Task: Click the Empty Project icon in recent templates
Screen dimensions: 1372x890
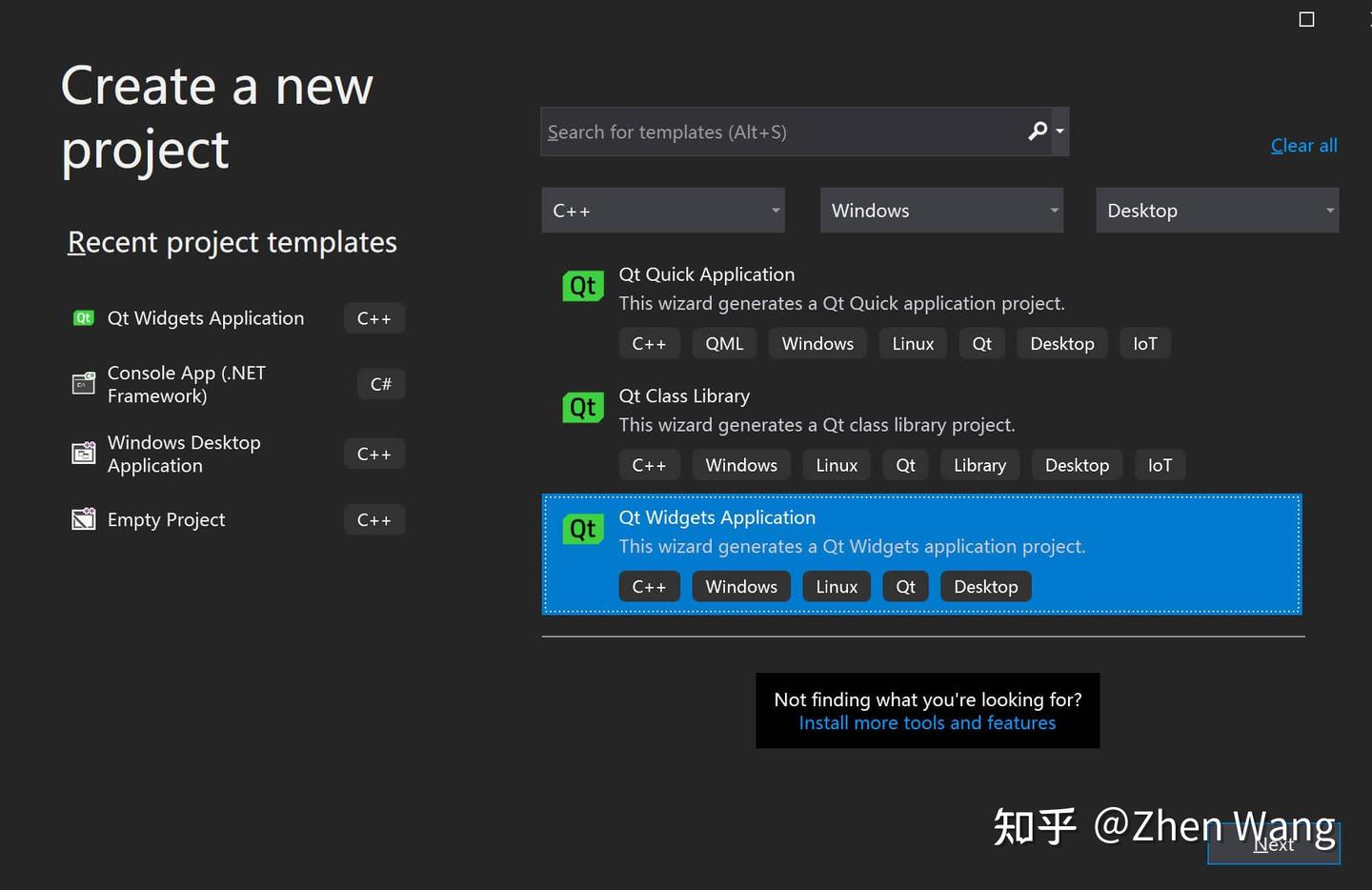Action: coord(83,518)
